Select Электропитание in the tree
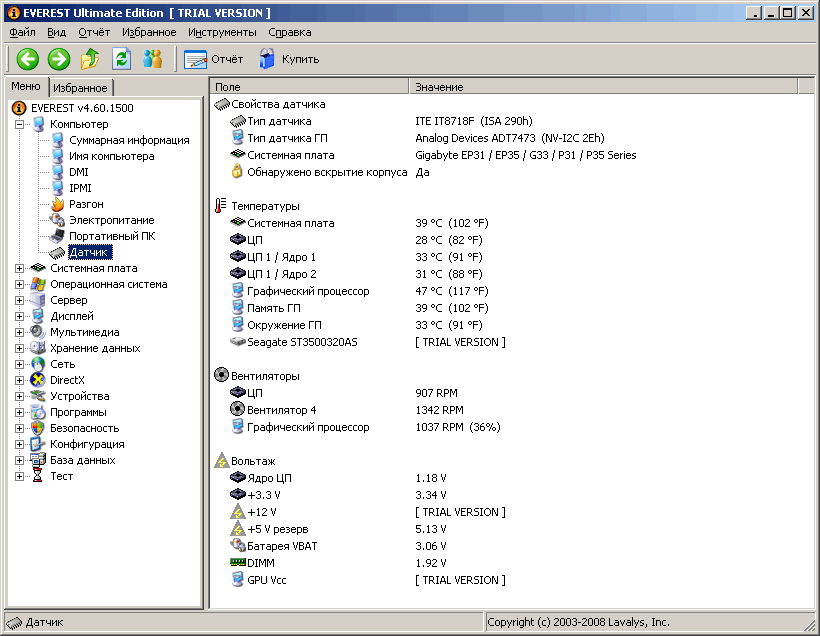820x636 pixels. pos(111,220)
